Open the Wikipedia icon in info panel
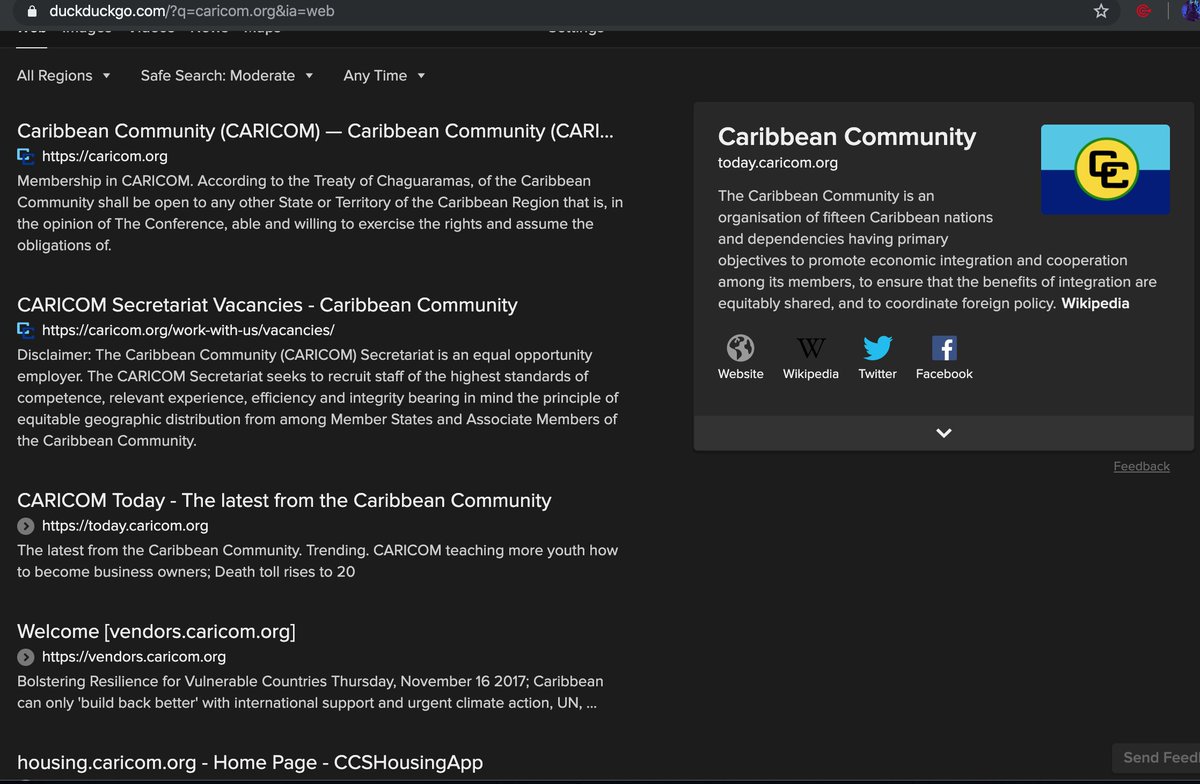The width and height of the screenshot is (1200, 784). tap(811, 348)
